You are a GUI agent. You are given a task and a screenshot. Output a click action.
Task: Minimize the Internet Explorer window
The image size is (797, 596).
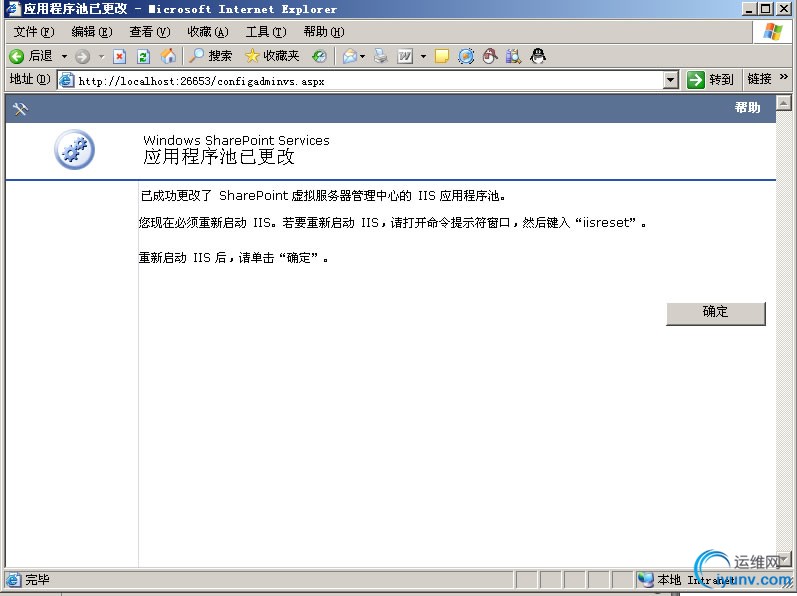(750, 9)
